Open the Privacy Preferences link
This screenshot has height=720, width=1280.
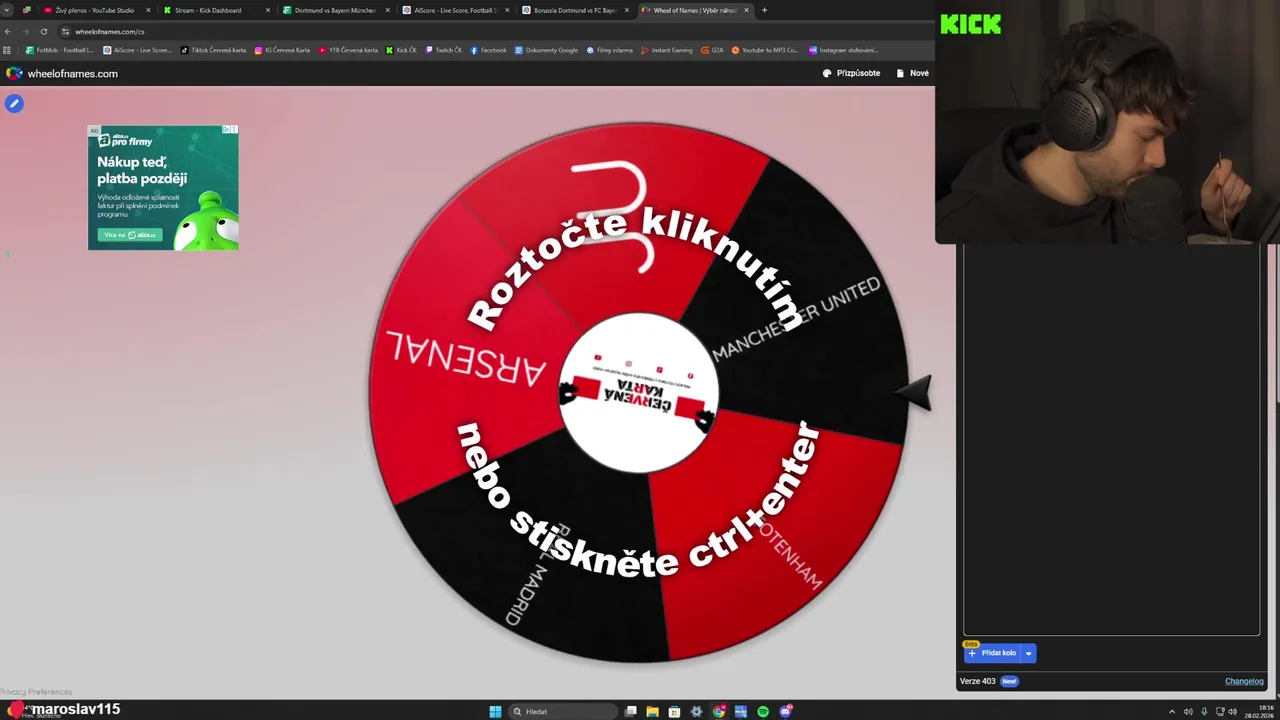pyautogui.click(x=36, y=691)
